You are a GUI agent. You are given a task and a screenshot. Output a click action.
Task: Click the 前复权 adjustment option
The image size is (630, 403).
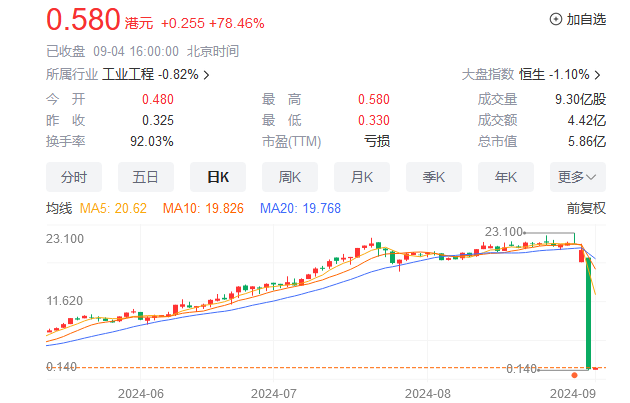click(x=586, y=208)
